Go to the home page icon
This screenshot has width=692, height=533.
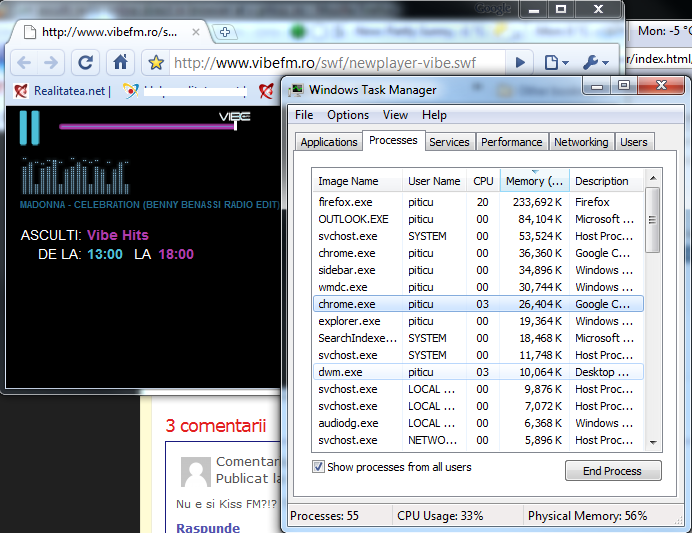[x=120, y=63]
